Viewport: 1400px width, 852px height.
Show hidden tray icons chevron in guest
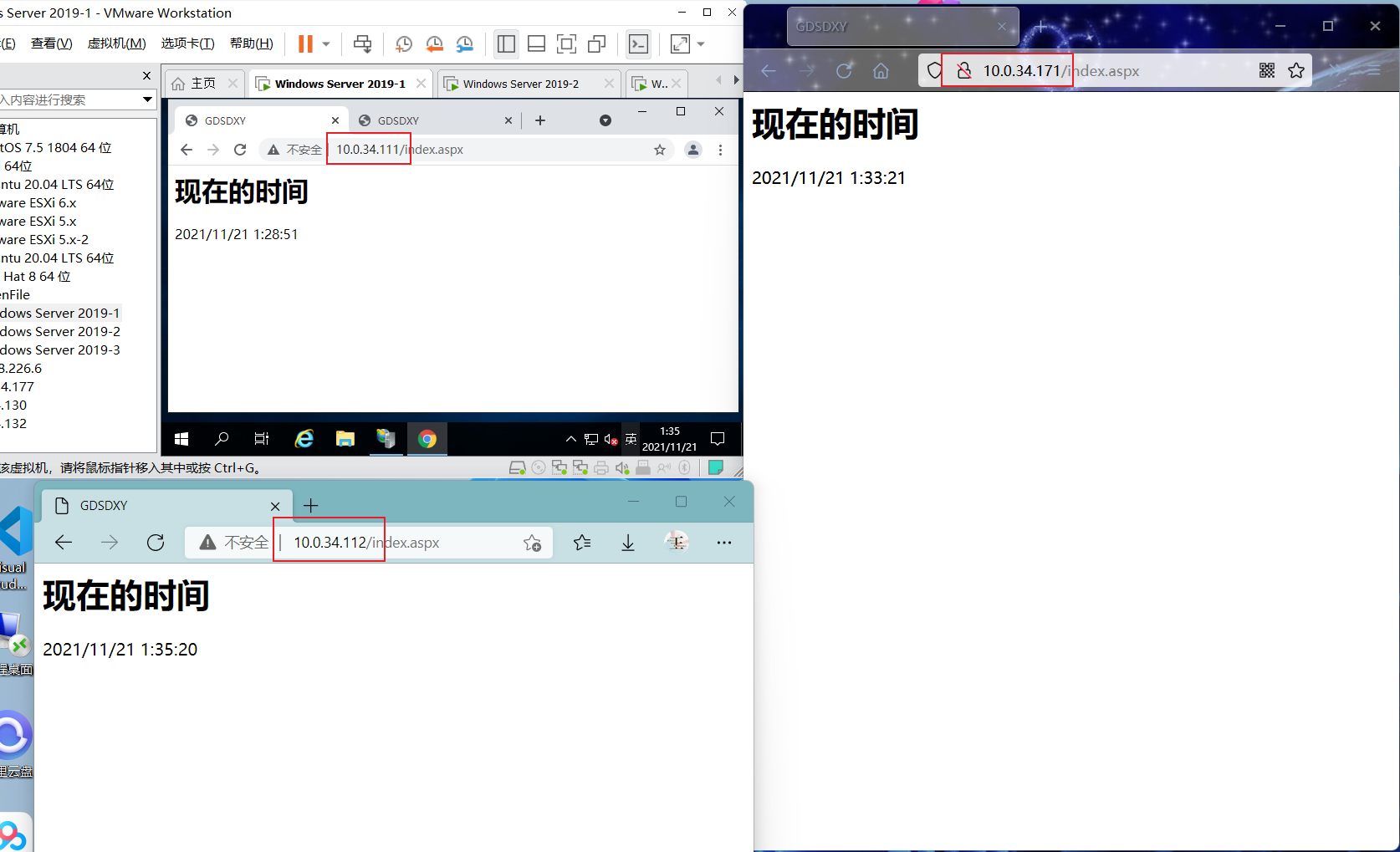point(570,439)
